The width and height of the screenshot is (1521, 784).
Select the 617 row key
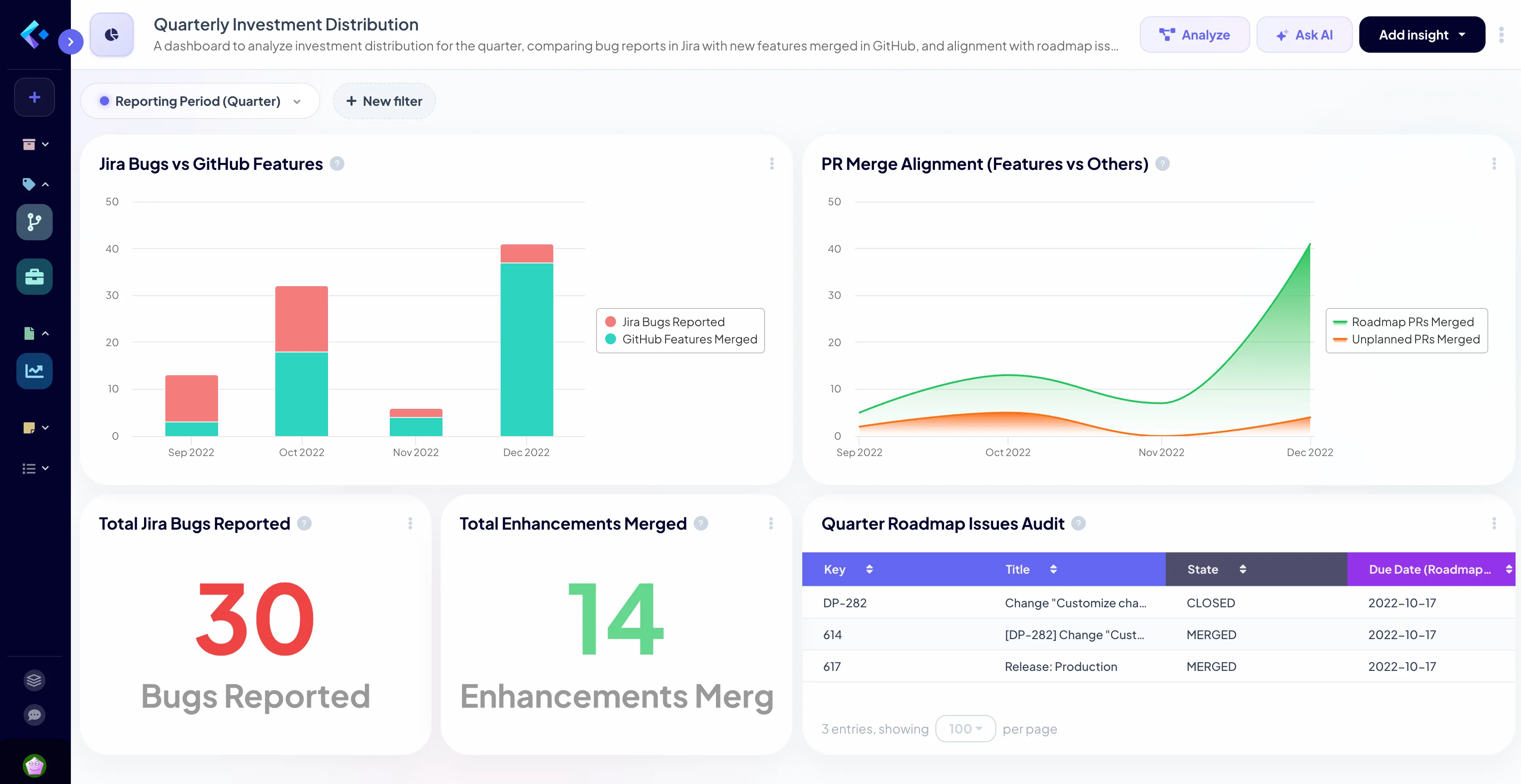(831, 666)
